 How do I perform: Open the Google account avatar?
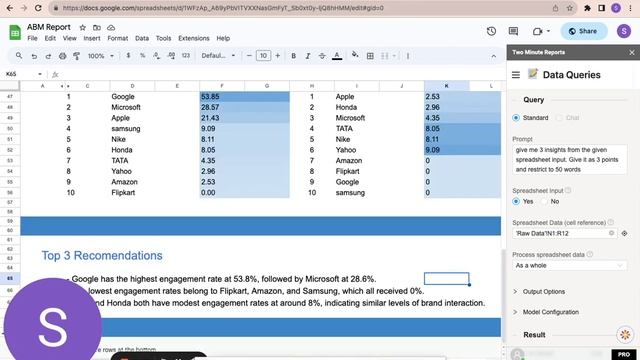click(x=624, y=31)
